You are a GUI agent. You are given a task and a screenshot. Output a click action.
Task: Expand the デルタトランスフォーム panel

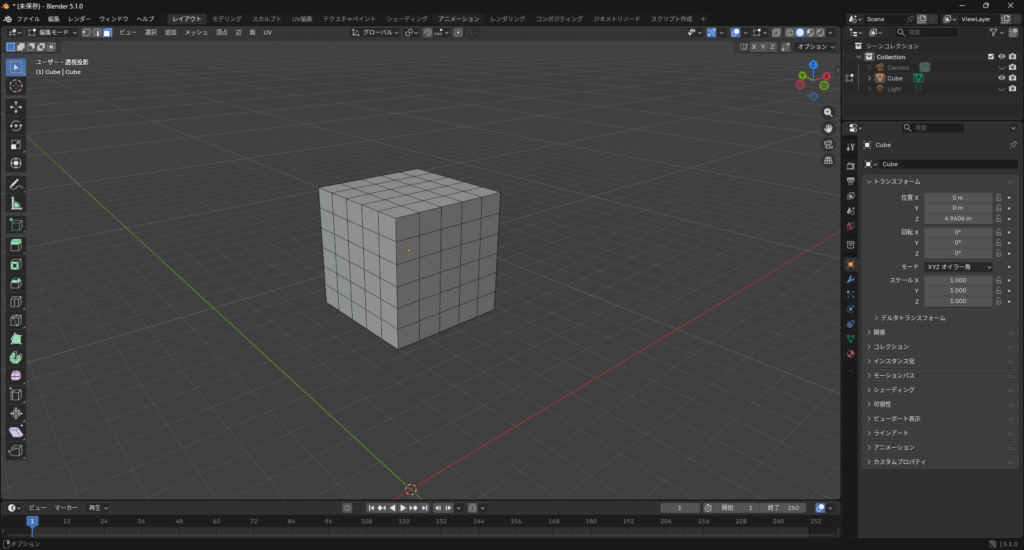click(x=912, y=317)
